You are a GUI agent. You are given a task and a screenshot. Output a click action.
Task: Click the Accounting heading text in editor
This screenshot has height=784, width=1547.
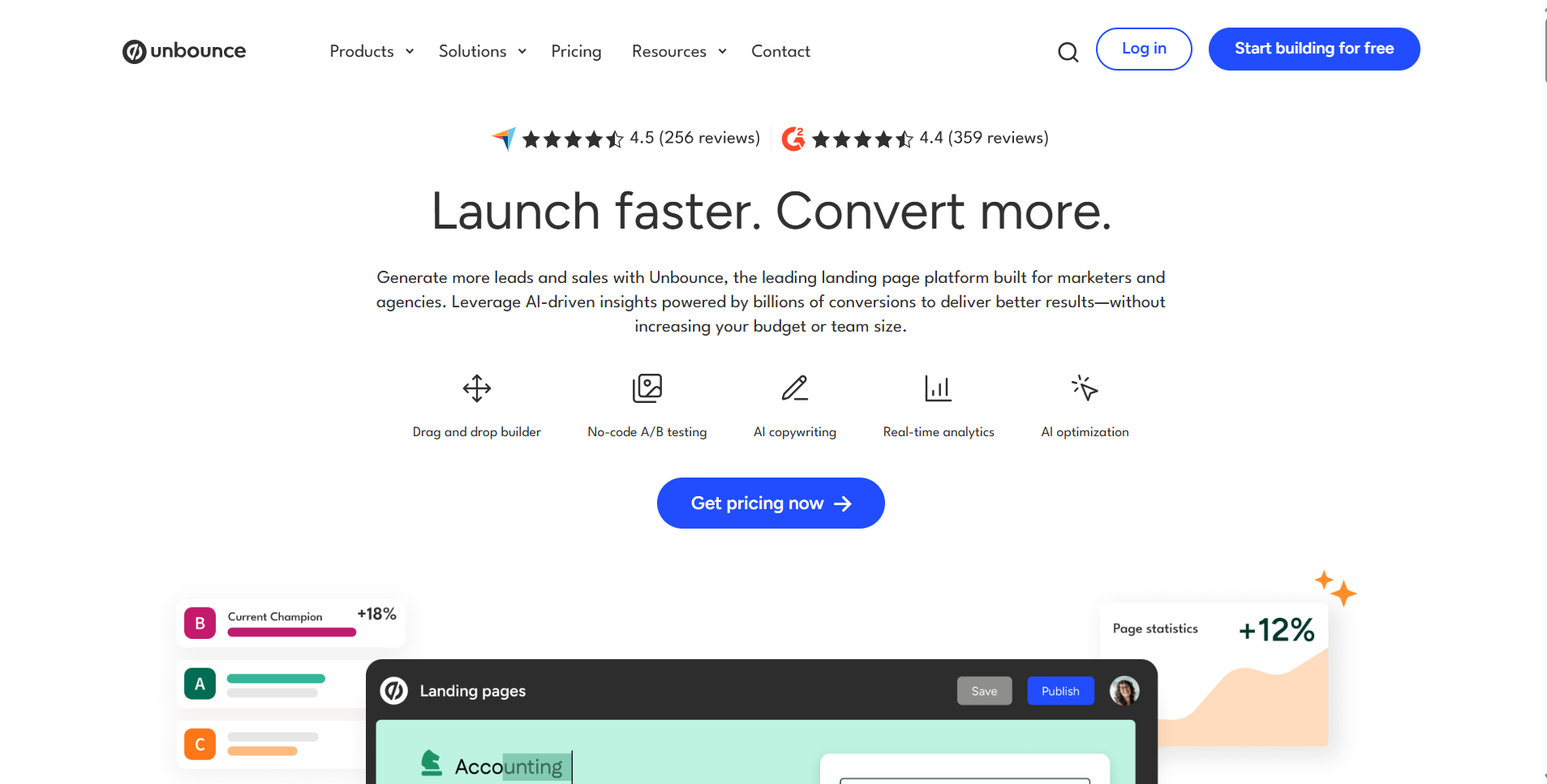(x=509, y=766)
